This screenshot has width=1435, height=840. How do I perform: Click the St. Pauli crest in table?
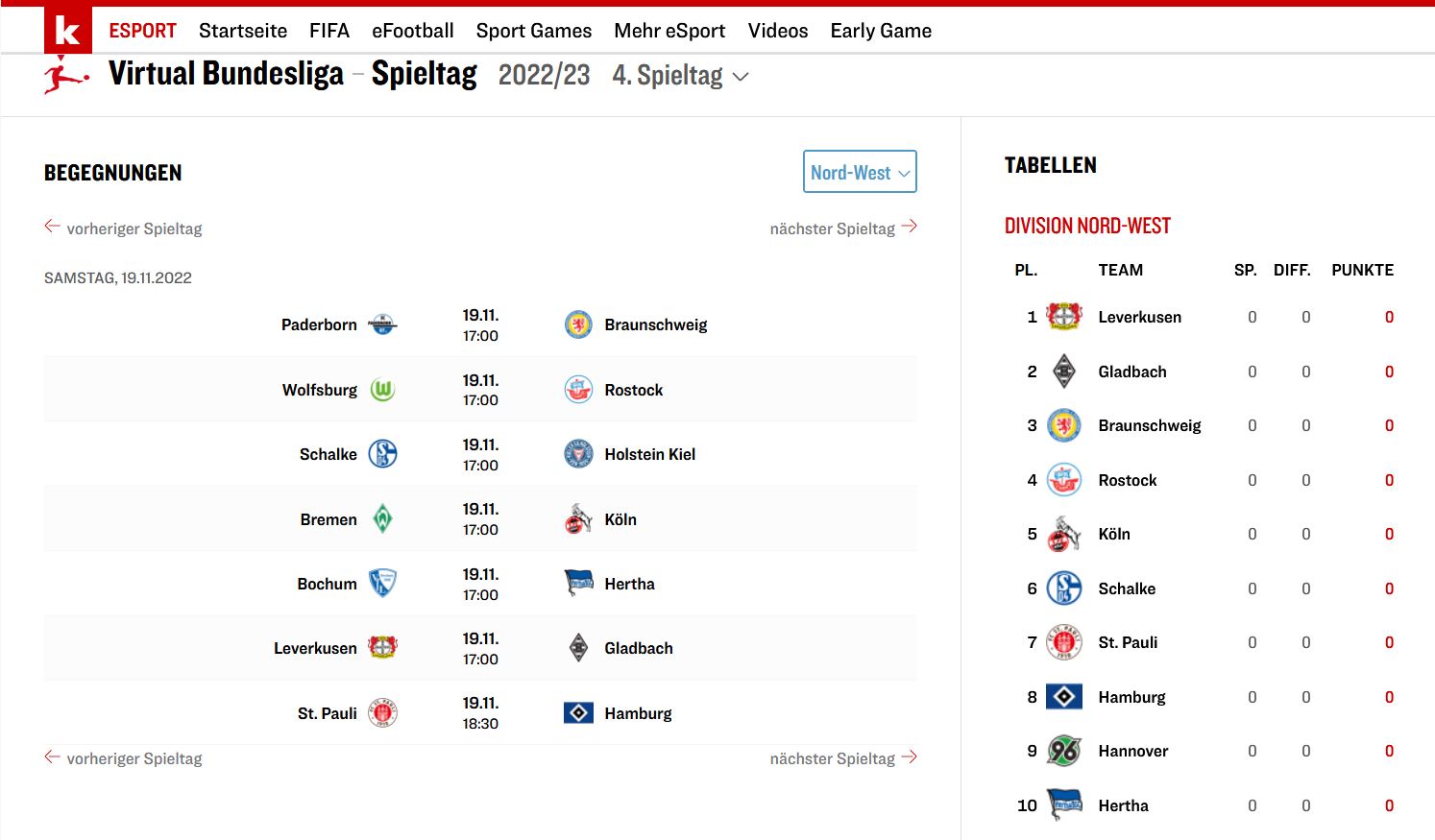click(x=1063, y=642)
